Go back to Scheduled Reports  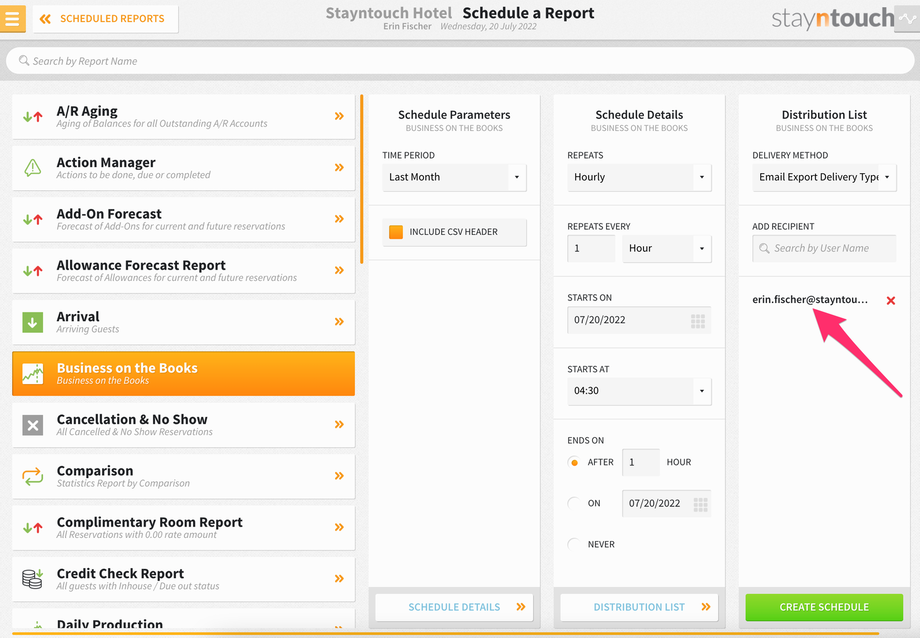(106, 19)
